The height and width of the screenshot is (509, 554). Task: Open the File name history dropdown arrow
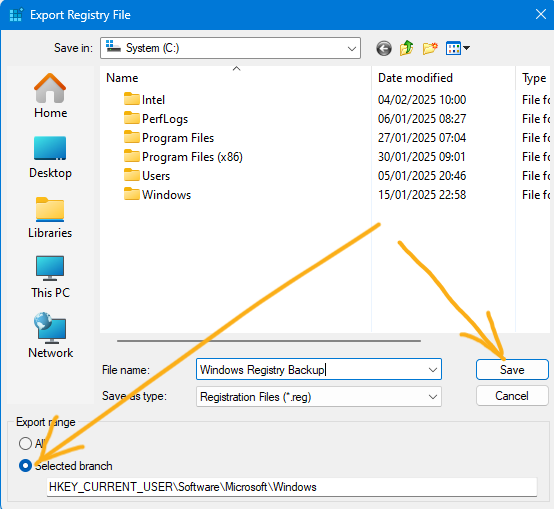pyautogui.click(x=433, y=370)
